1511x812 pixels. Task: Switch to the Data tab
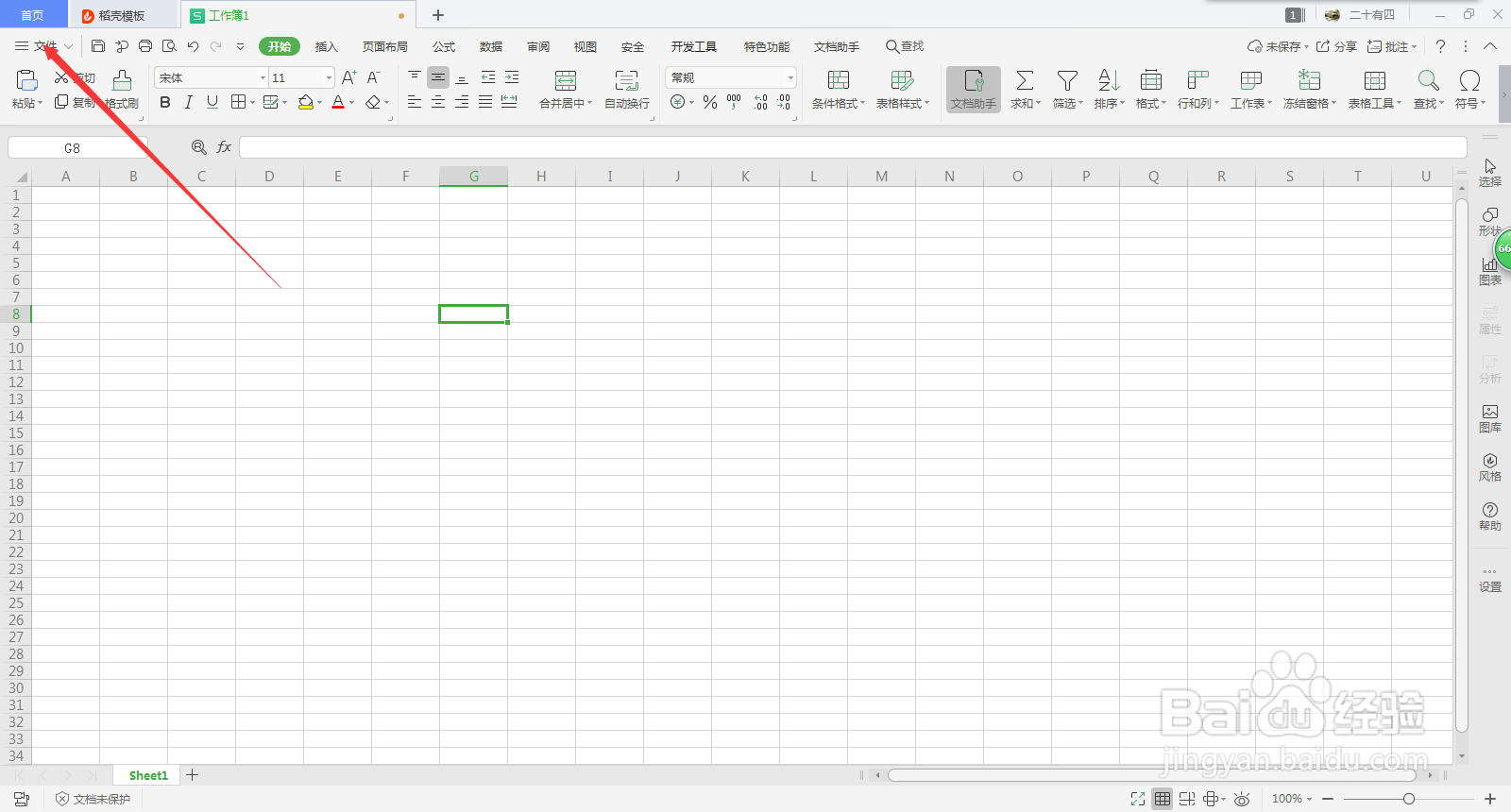(x=491, y=46)
